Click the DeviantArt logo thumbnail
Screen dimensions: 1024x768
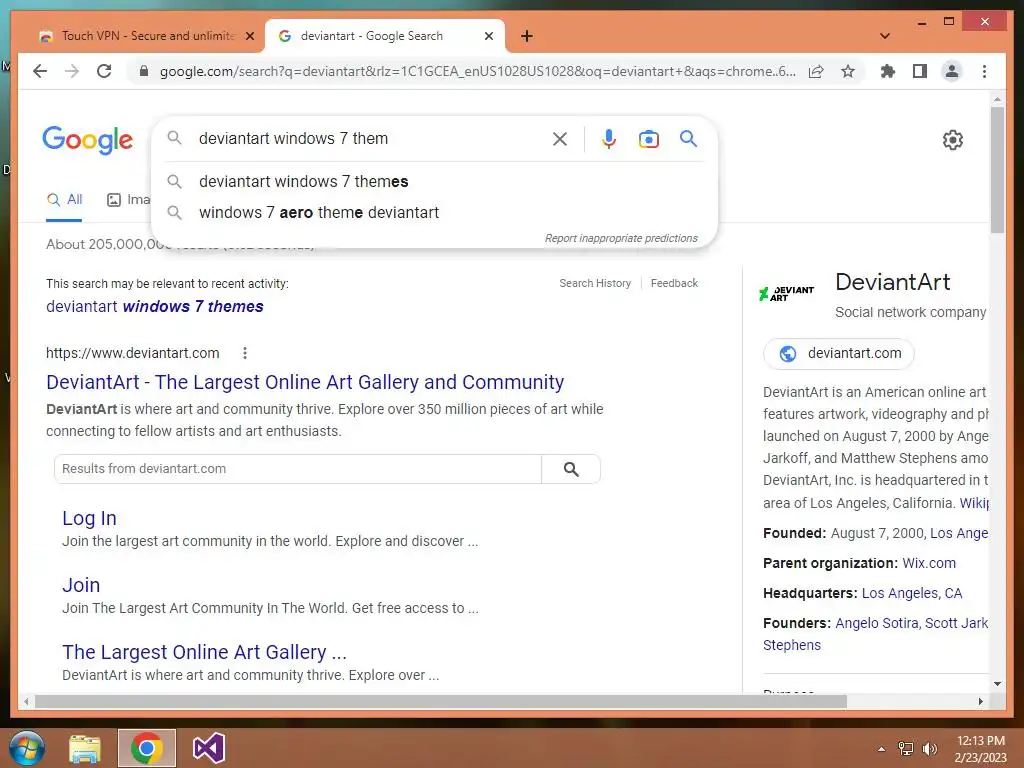786,293
